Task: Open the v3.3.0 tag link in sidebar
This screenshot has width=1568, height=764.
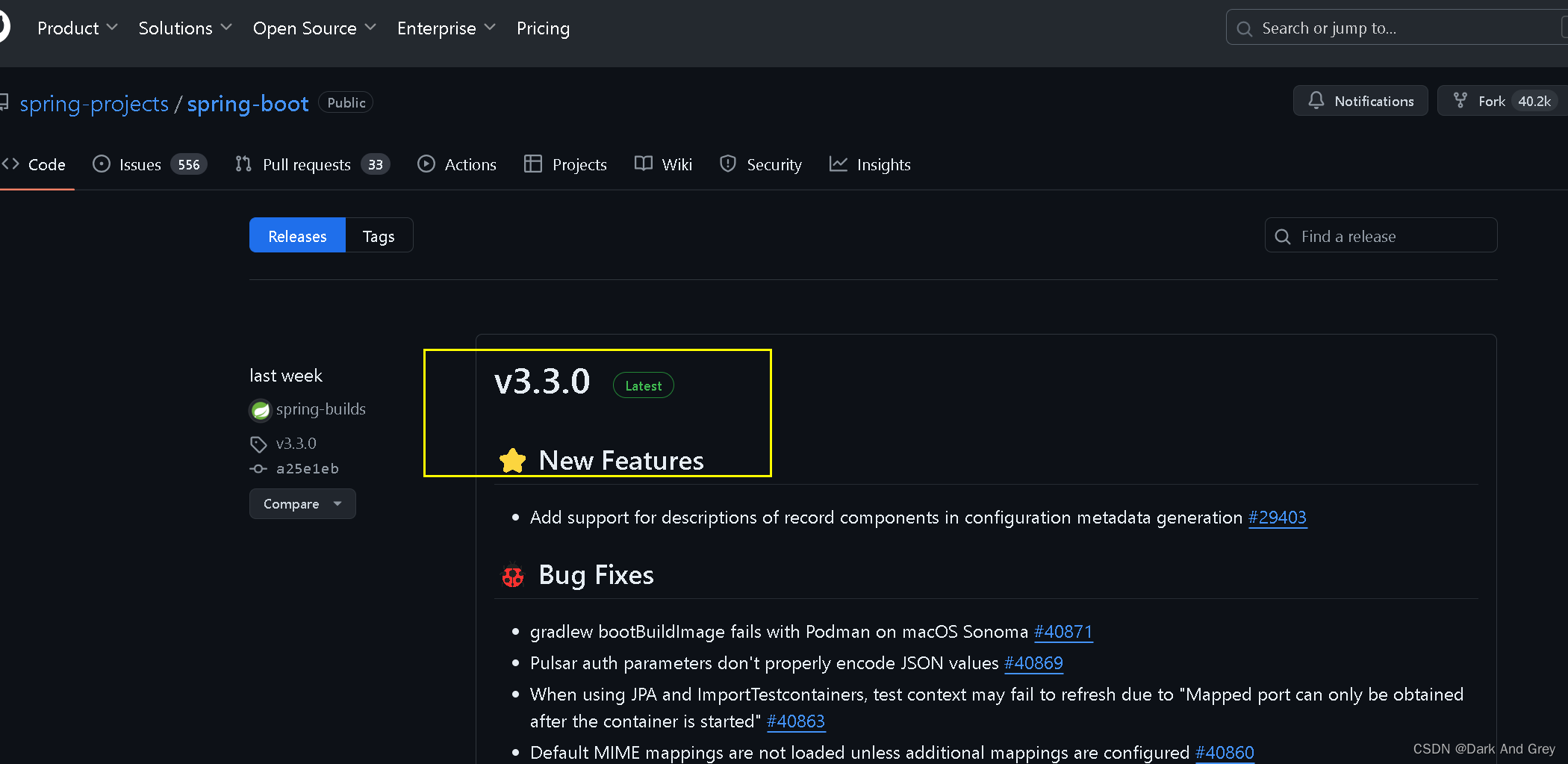Action: click(296, 444)
